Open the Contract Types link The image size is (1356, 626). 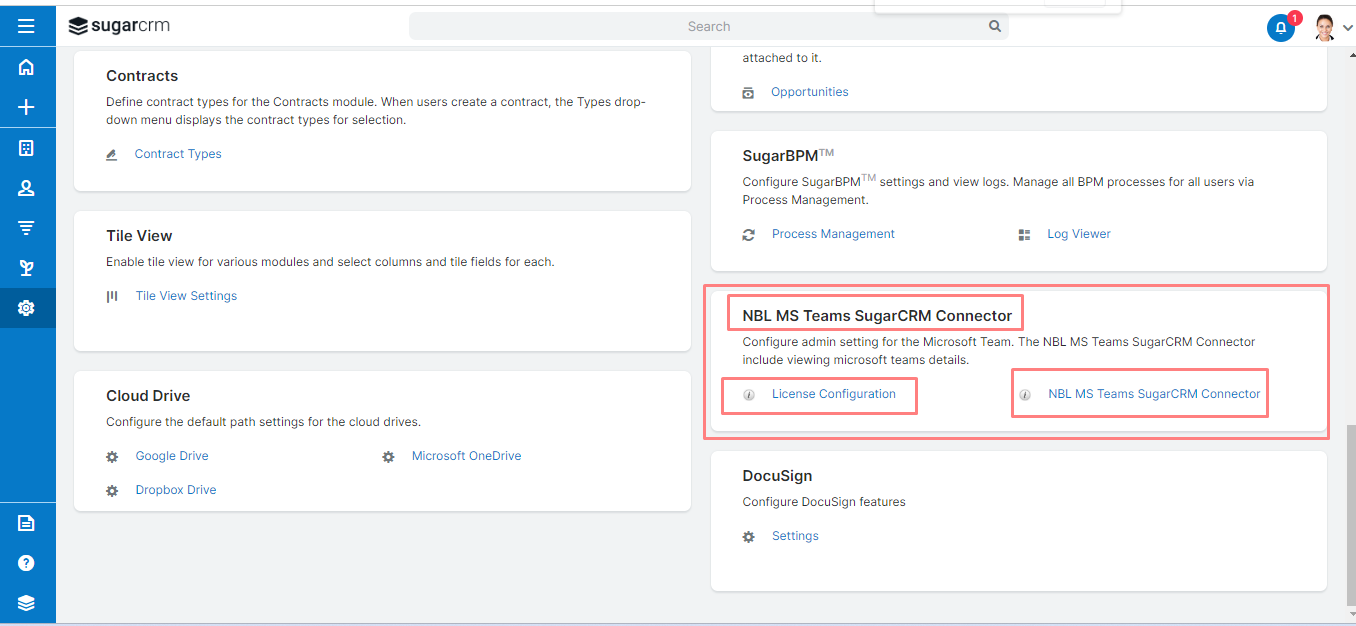coord(178,154)
